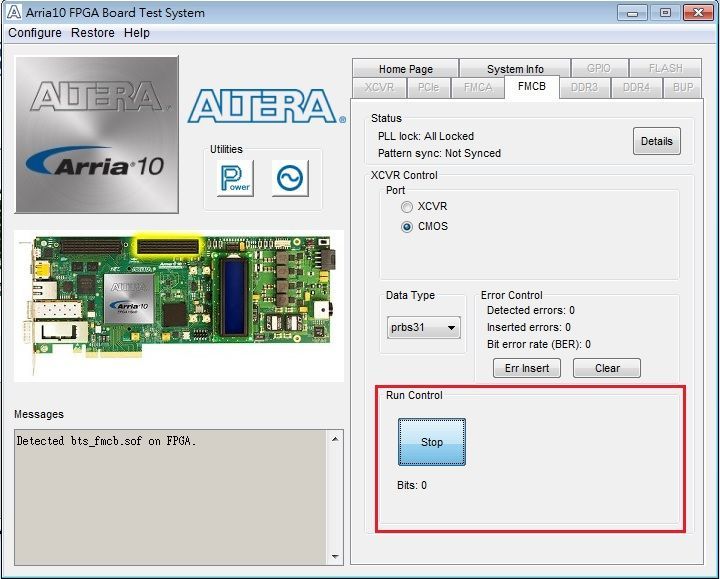720x579 pixels.
Task: Select the CMOS port radio button
Action: 407,227
